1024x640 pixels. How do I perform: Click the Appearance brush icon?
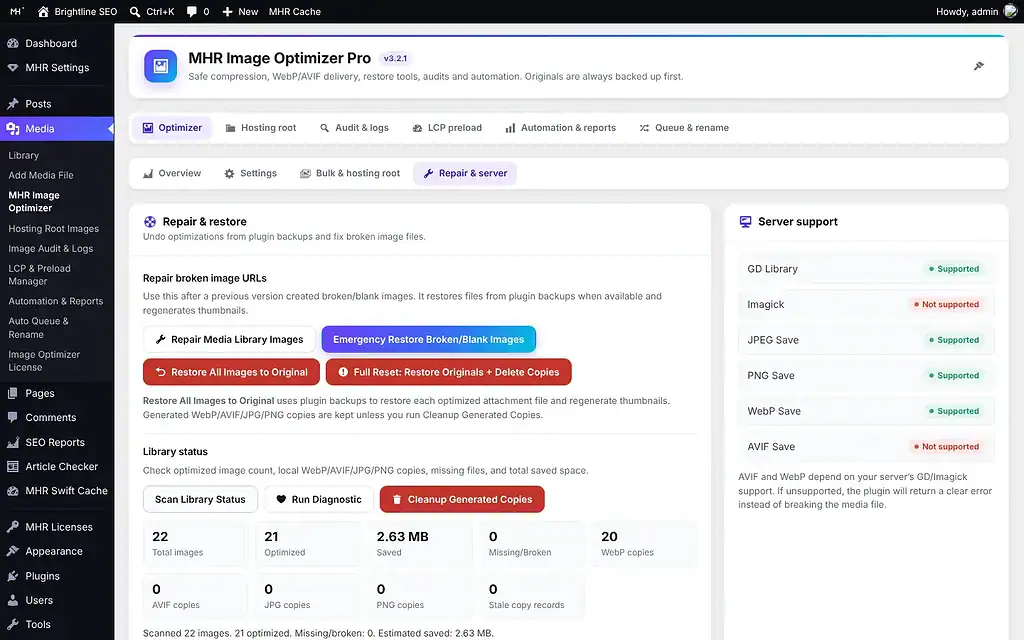[13, 551]
